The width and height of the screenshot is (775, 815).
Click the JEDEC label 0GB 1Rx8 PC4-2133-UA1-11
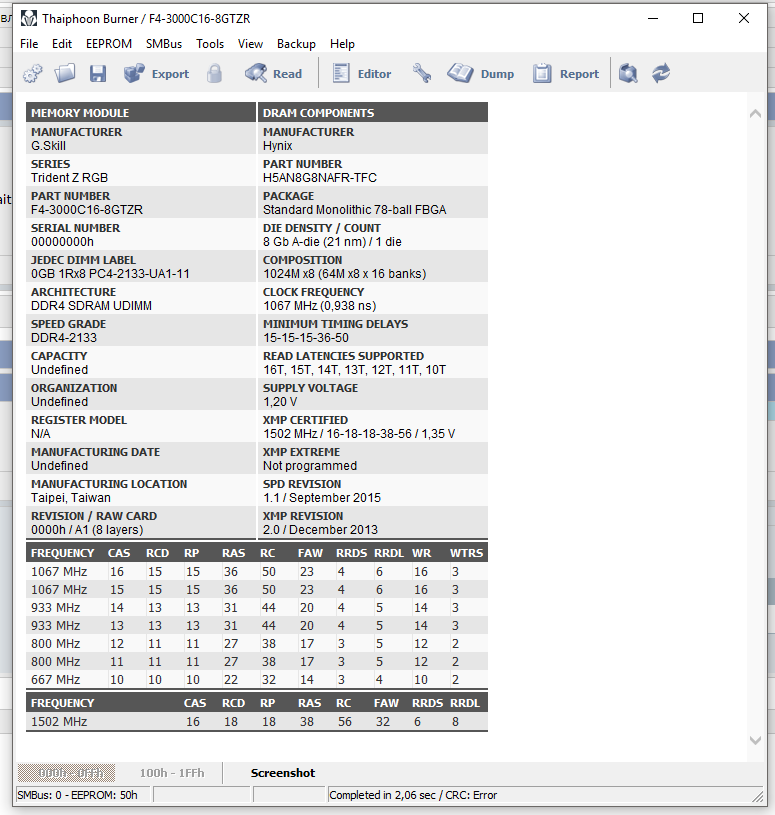point(110,274)
